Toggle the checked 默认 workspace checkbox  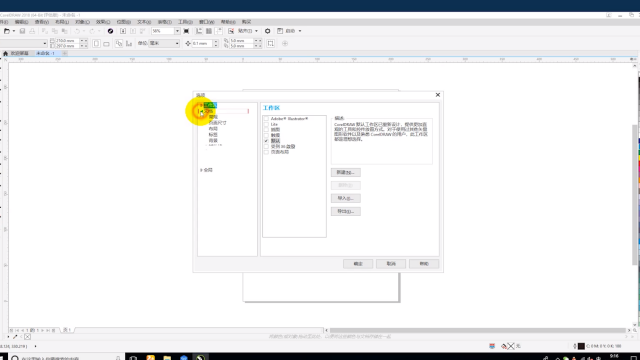pos(266,141)
